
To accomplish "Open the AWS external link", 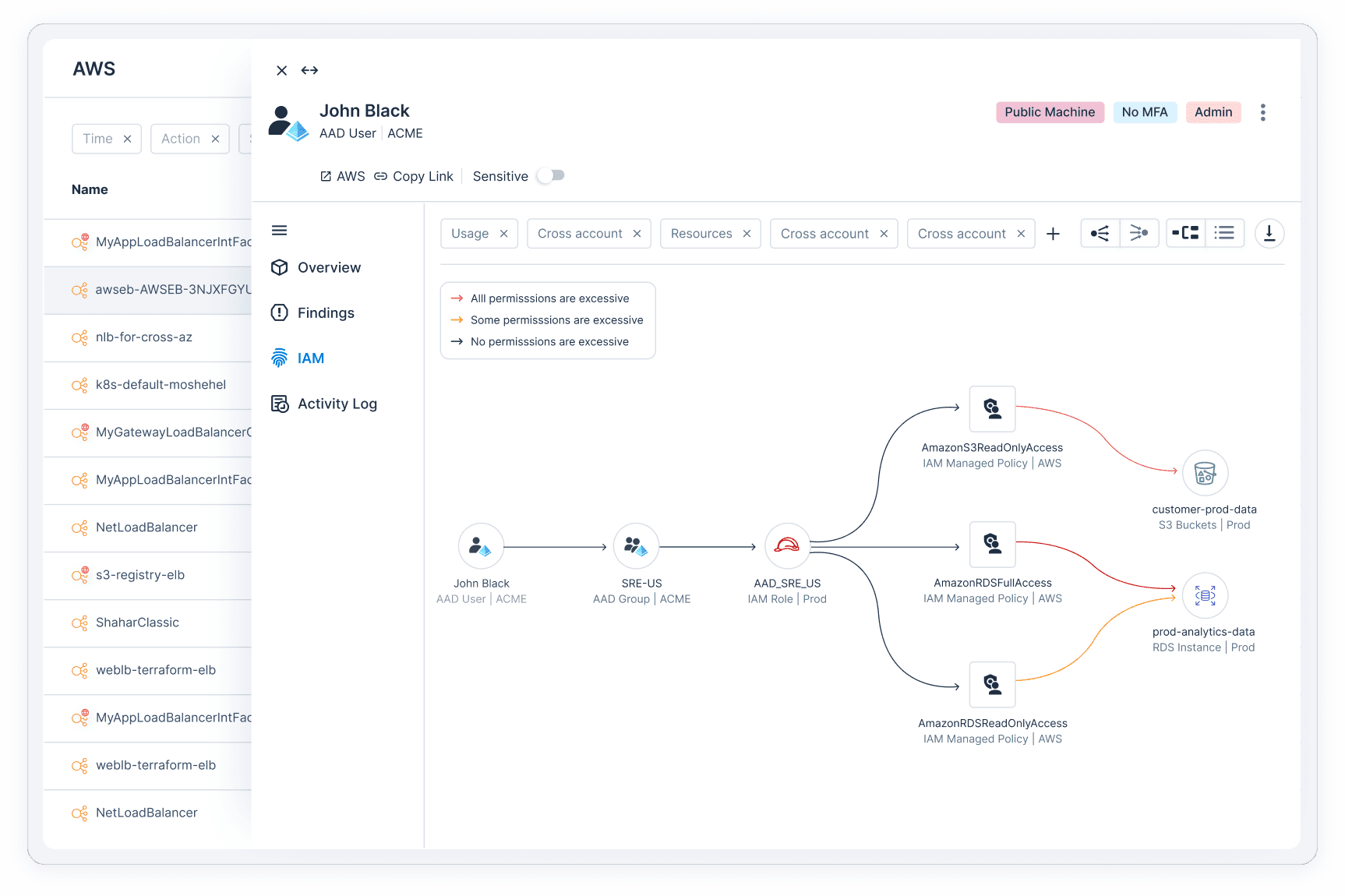I will tap(343, 176).
